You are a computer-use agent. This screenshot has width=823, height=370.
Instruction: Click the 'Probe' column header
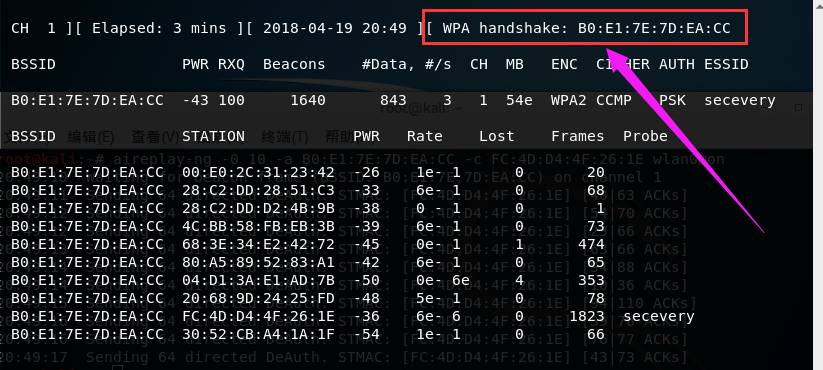coord(645,136)
